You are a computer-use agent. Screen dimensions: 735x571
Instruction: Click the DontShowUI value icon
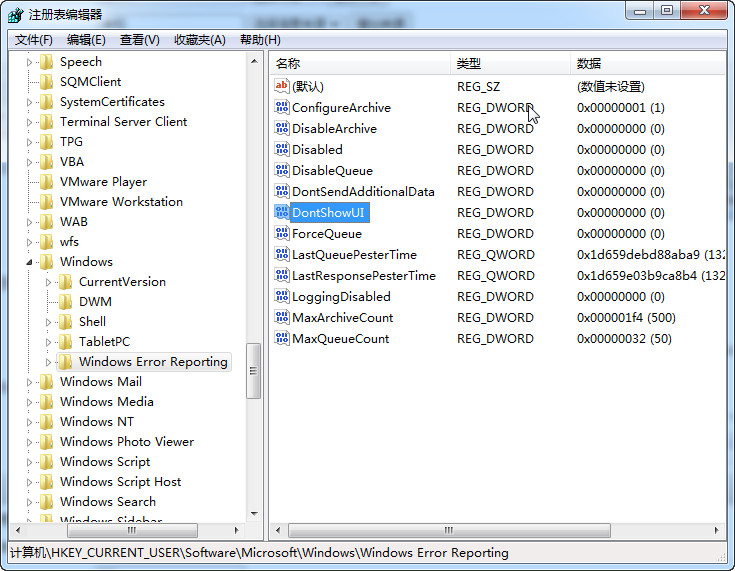281,212
